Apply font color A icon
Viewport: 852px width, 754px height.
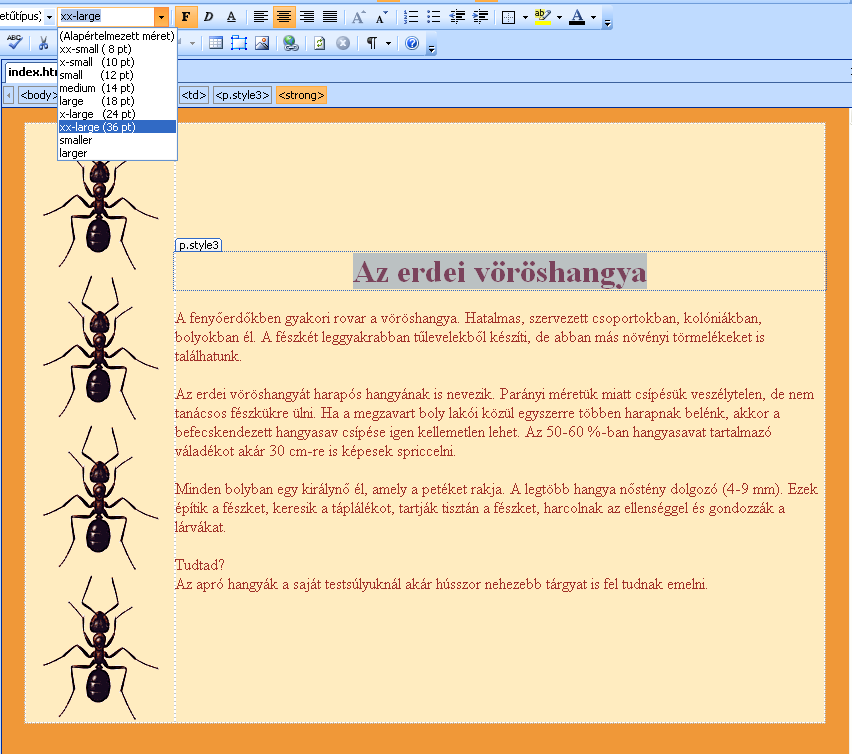click(x=577, y=17)
